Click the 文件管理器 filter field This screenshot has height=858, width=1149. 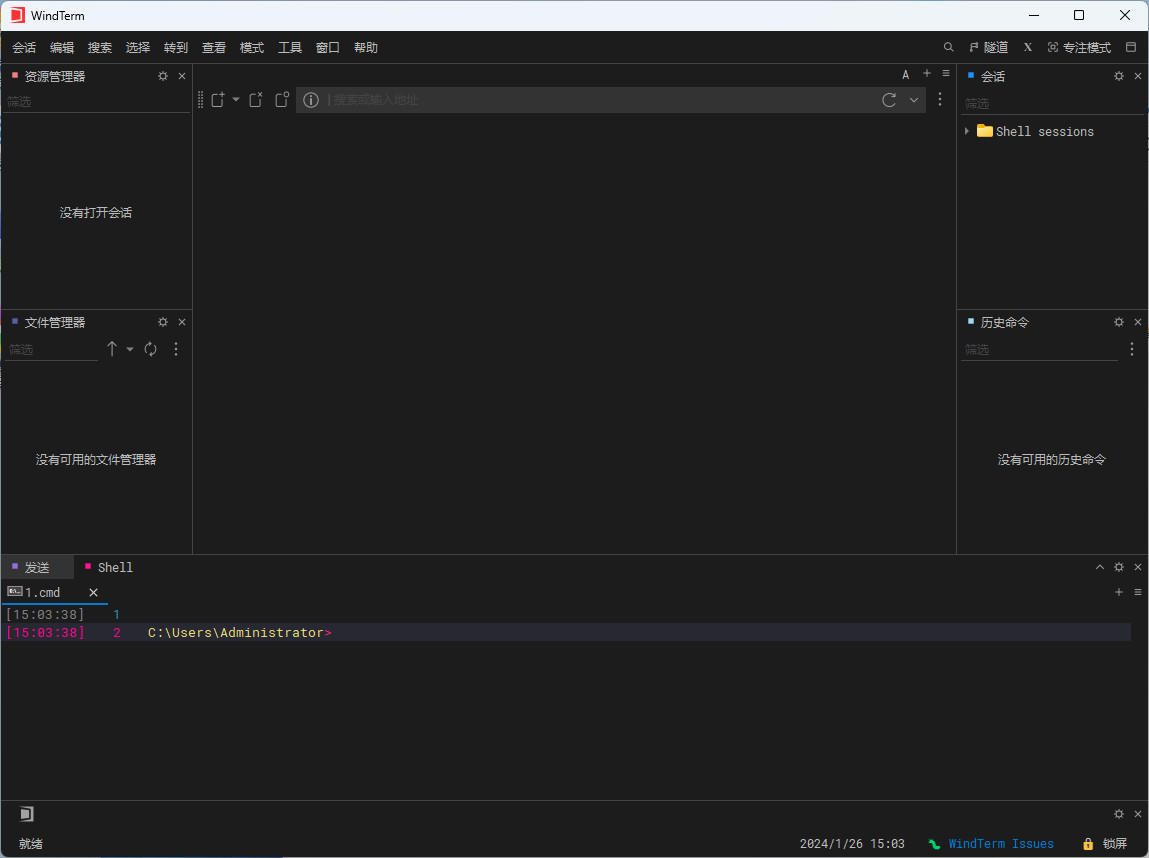click(x=51, y=350)
